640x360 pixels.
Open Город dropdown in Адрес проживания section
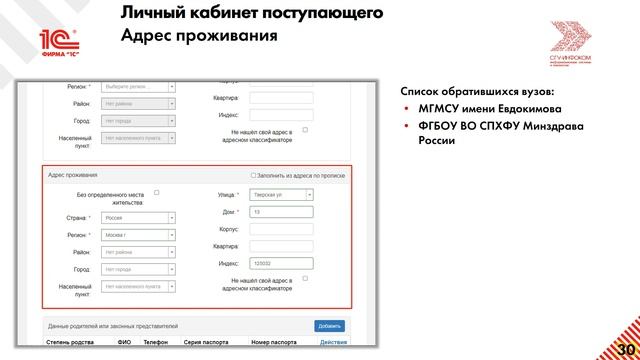point(138,269)
